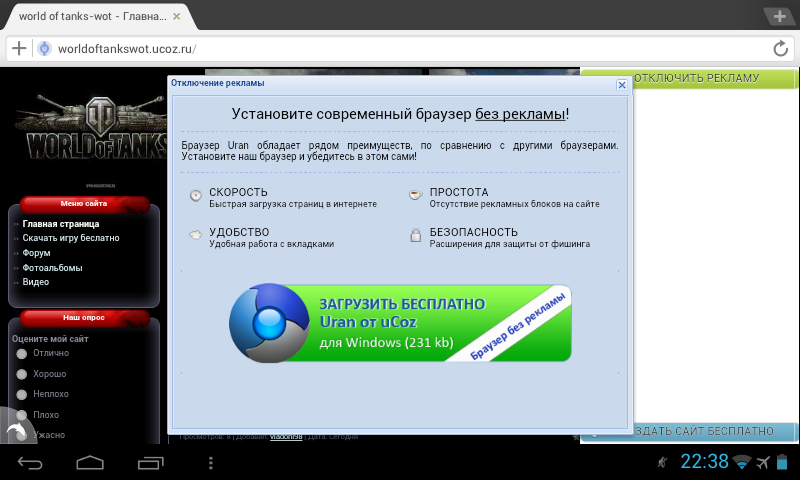Screen dimensions: 800x480
Task: Tap the Android Back navigation button
Action: tap(30, 463)
